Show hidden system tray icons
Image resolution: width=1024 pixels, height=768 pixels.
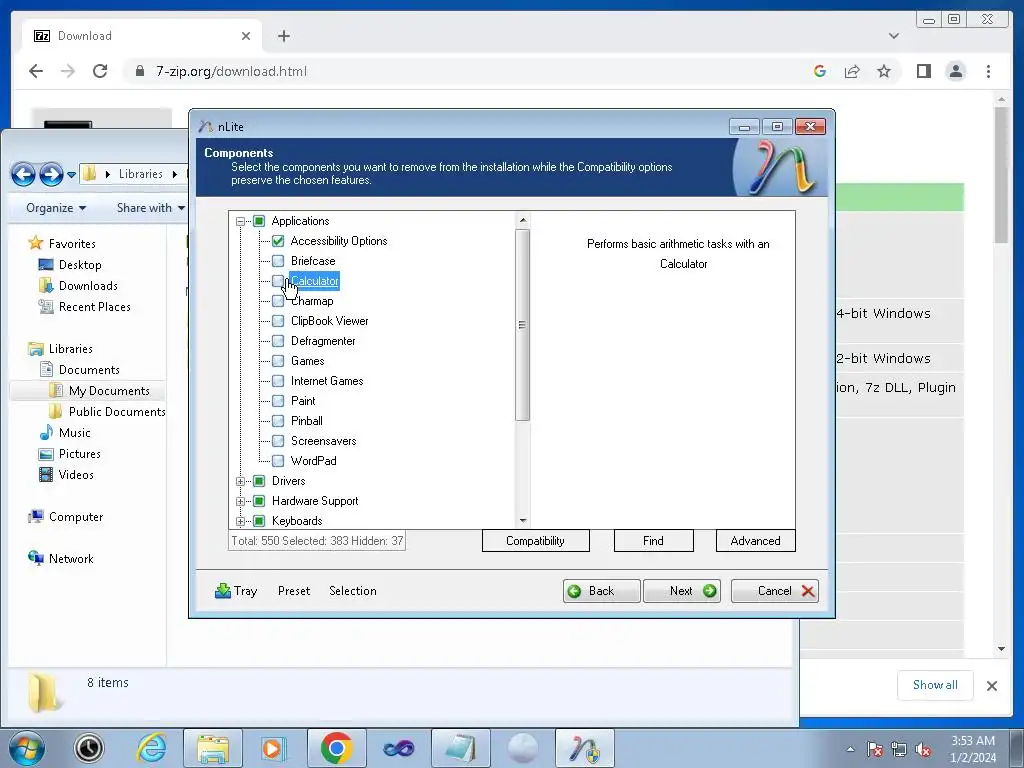tap(850, 750)
